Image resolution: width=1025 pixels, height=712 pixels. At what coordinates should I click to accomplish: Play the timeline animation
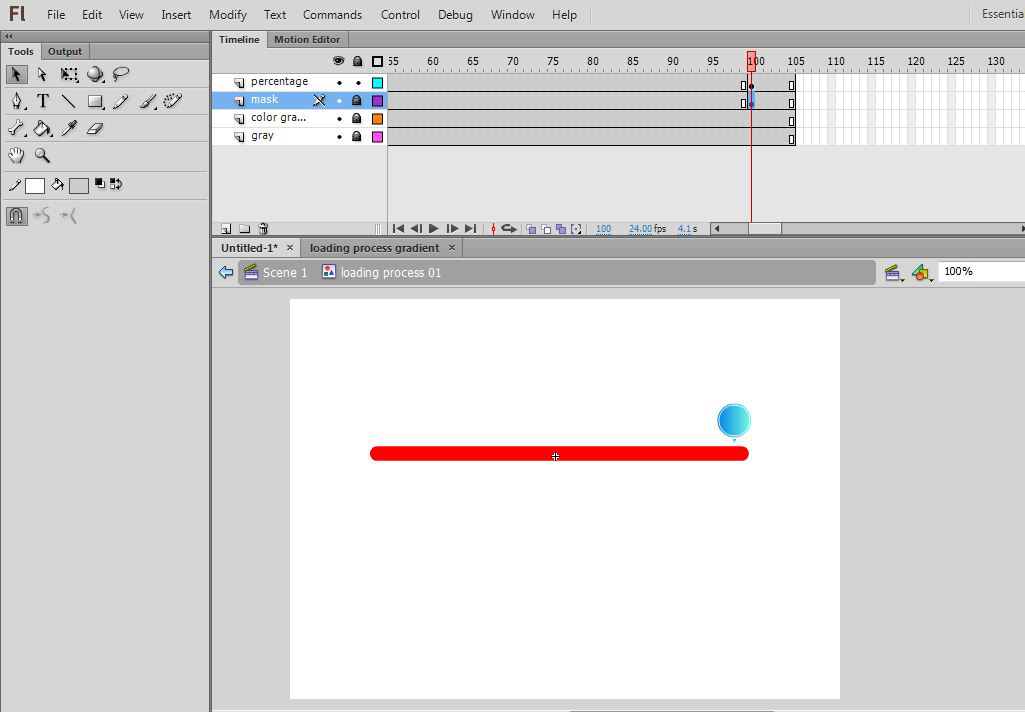pos(433,229)
